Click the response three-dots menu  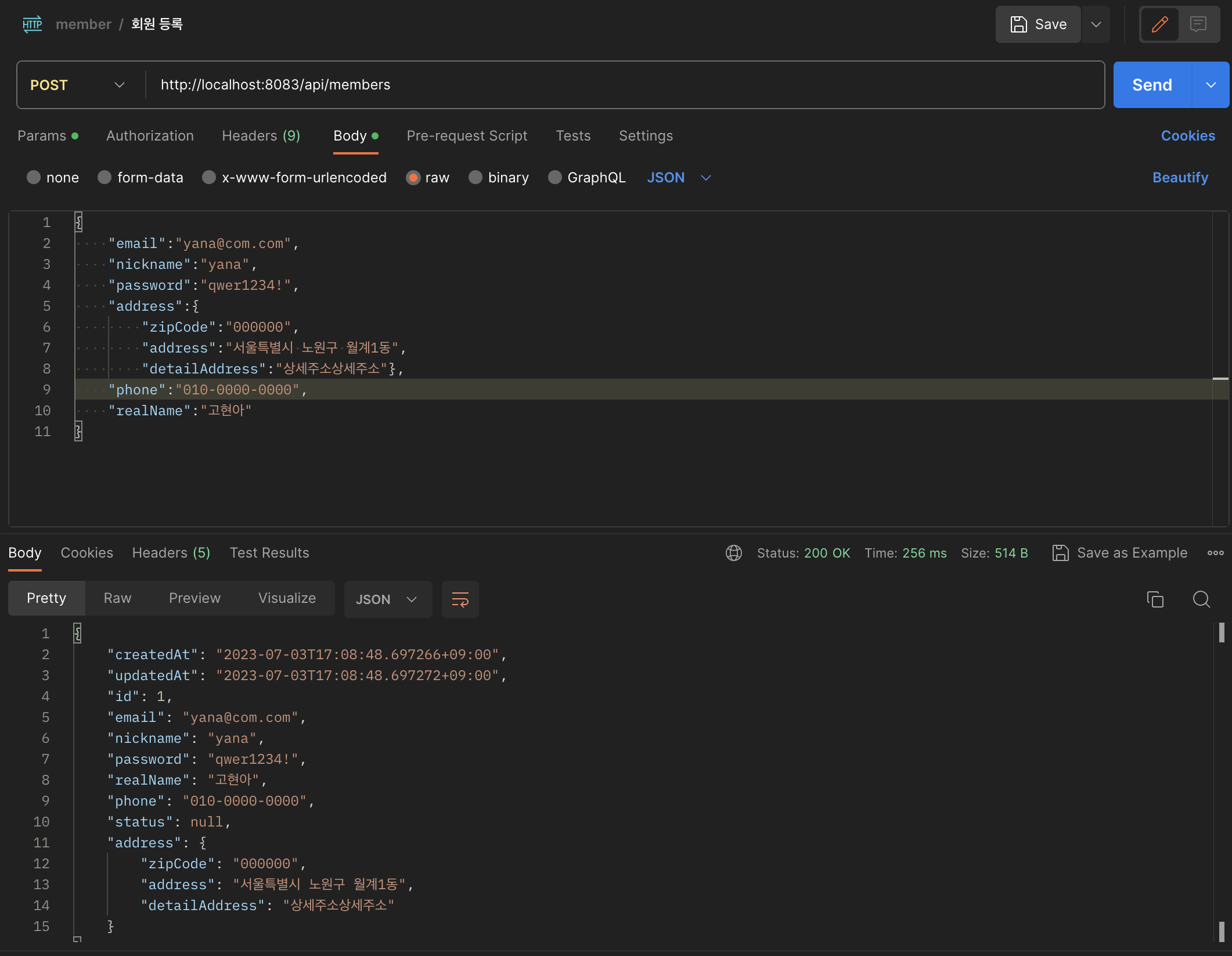click(x=1215, y=553)
